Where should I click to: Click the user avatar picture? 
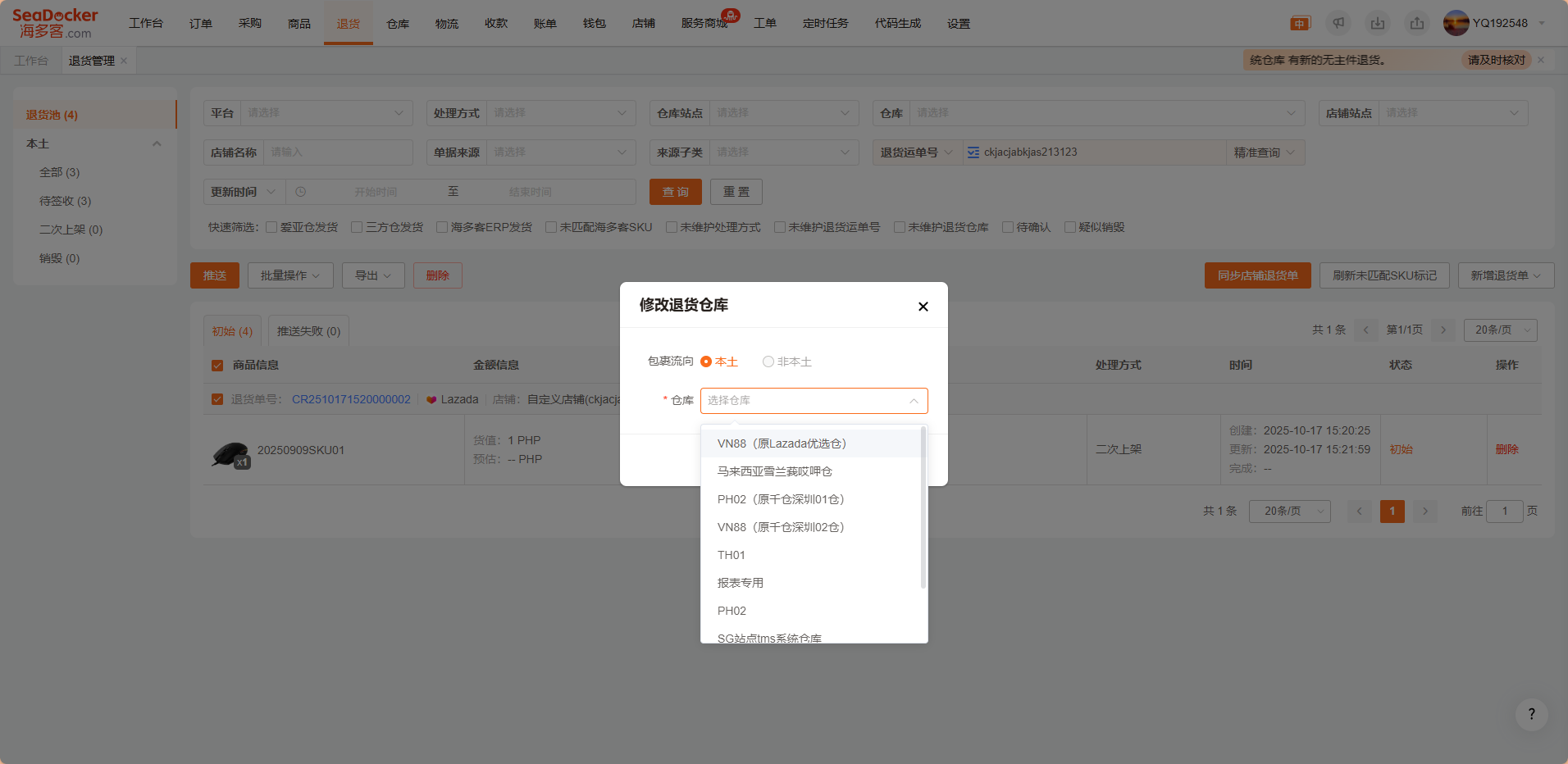1456,23
